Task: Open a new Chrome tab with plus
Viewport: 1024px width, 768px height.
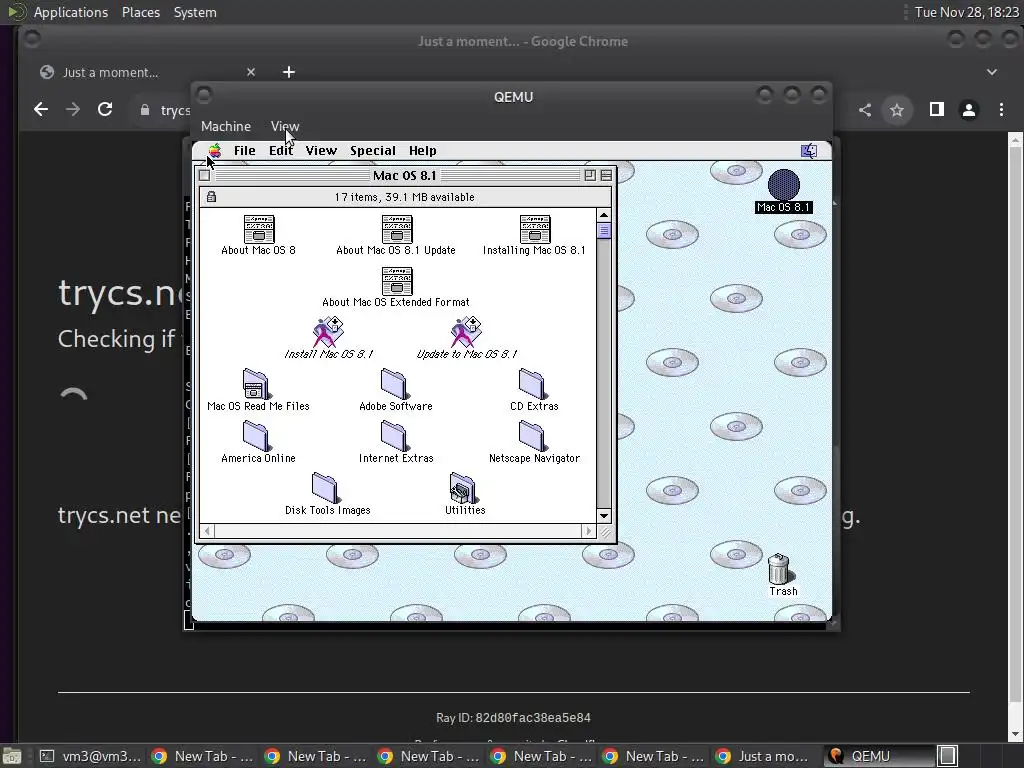Action: point(289,72)
